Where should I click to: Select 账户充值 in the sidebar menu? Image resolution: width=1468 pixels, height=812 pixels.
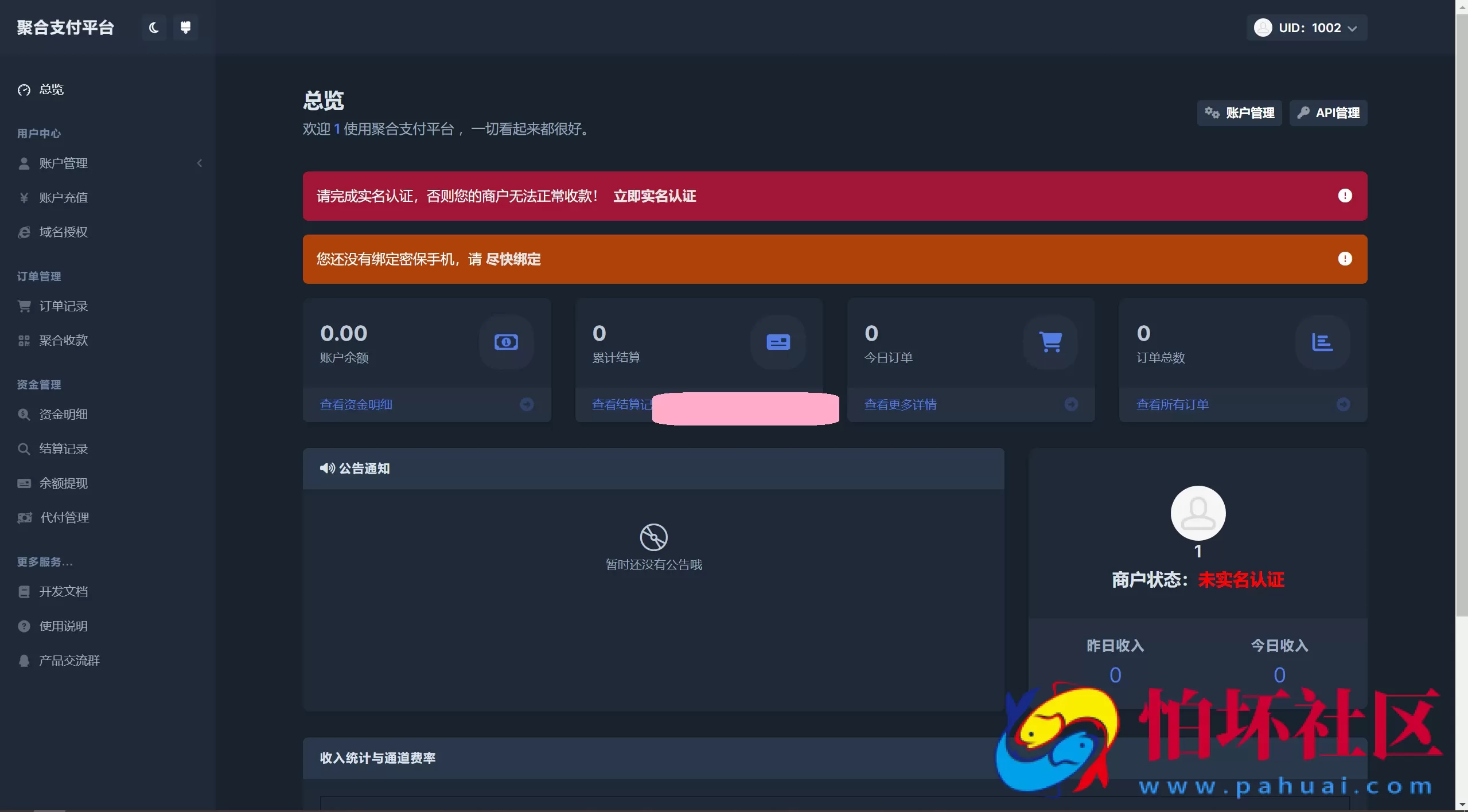64,197
